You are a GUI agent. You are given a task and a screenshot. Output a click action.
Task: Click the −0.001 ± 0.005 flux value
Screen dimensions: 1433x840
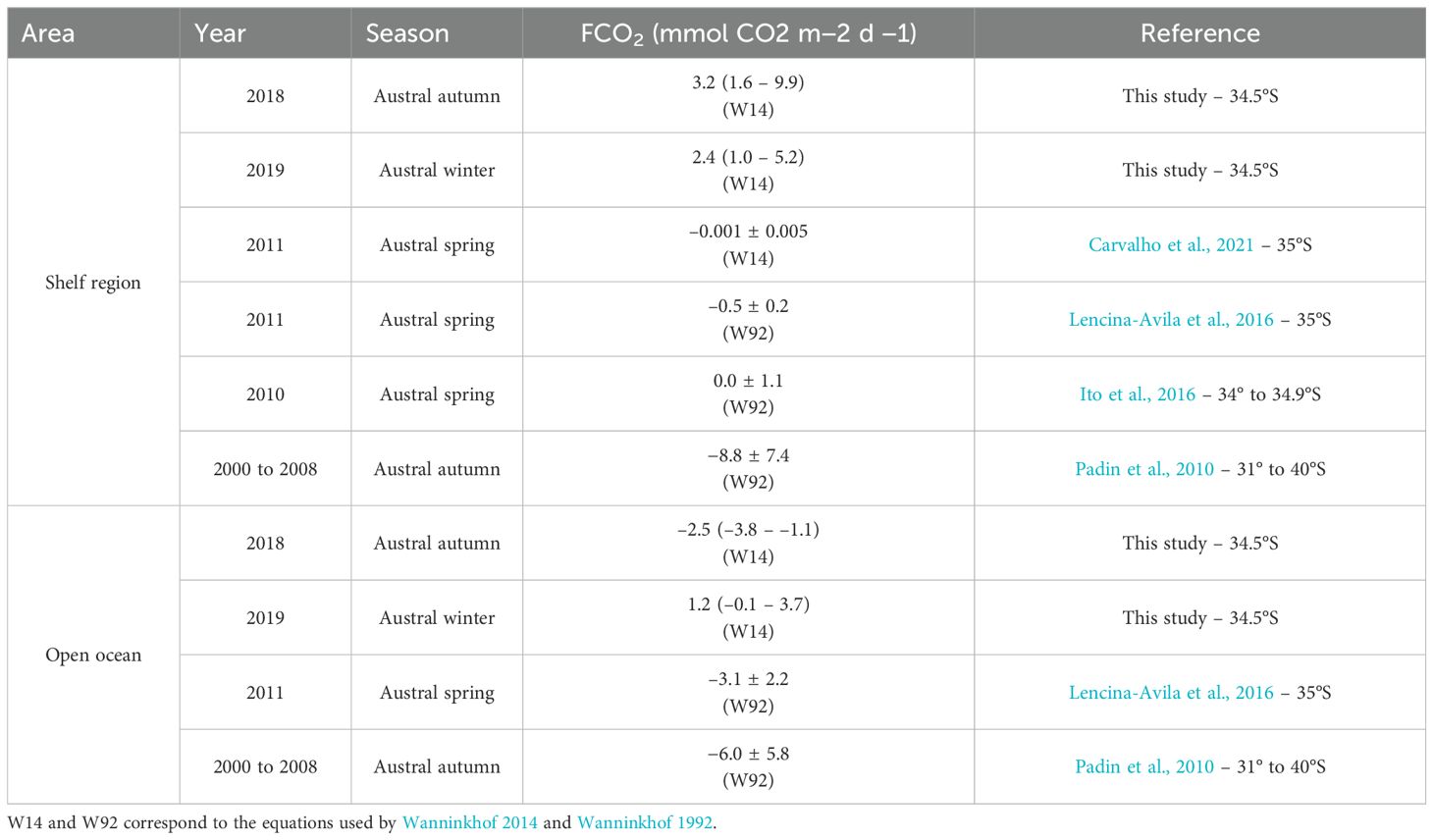[748, 233]
